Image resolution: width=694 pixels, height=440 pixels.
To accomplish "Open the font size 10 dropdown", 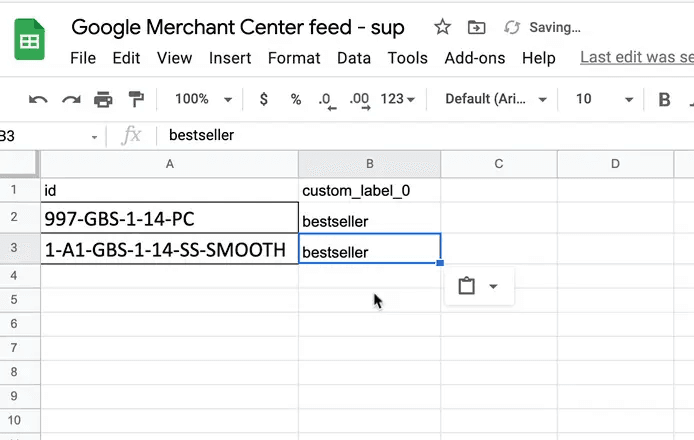I will [x=605, y=99].
